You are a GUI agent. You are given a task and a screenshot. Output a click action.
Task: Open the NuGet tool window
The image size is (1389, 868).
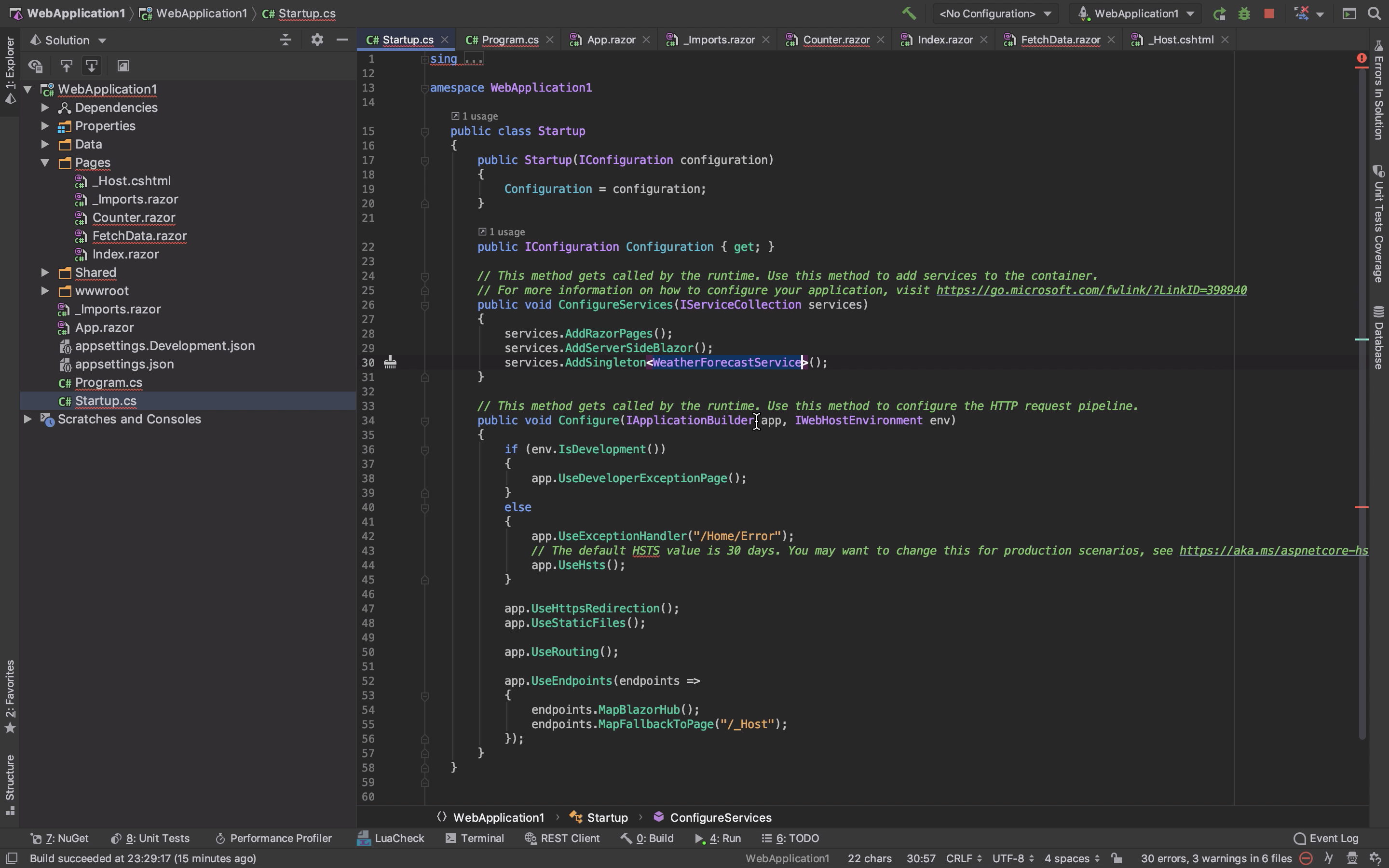coord(59,838)
